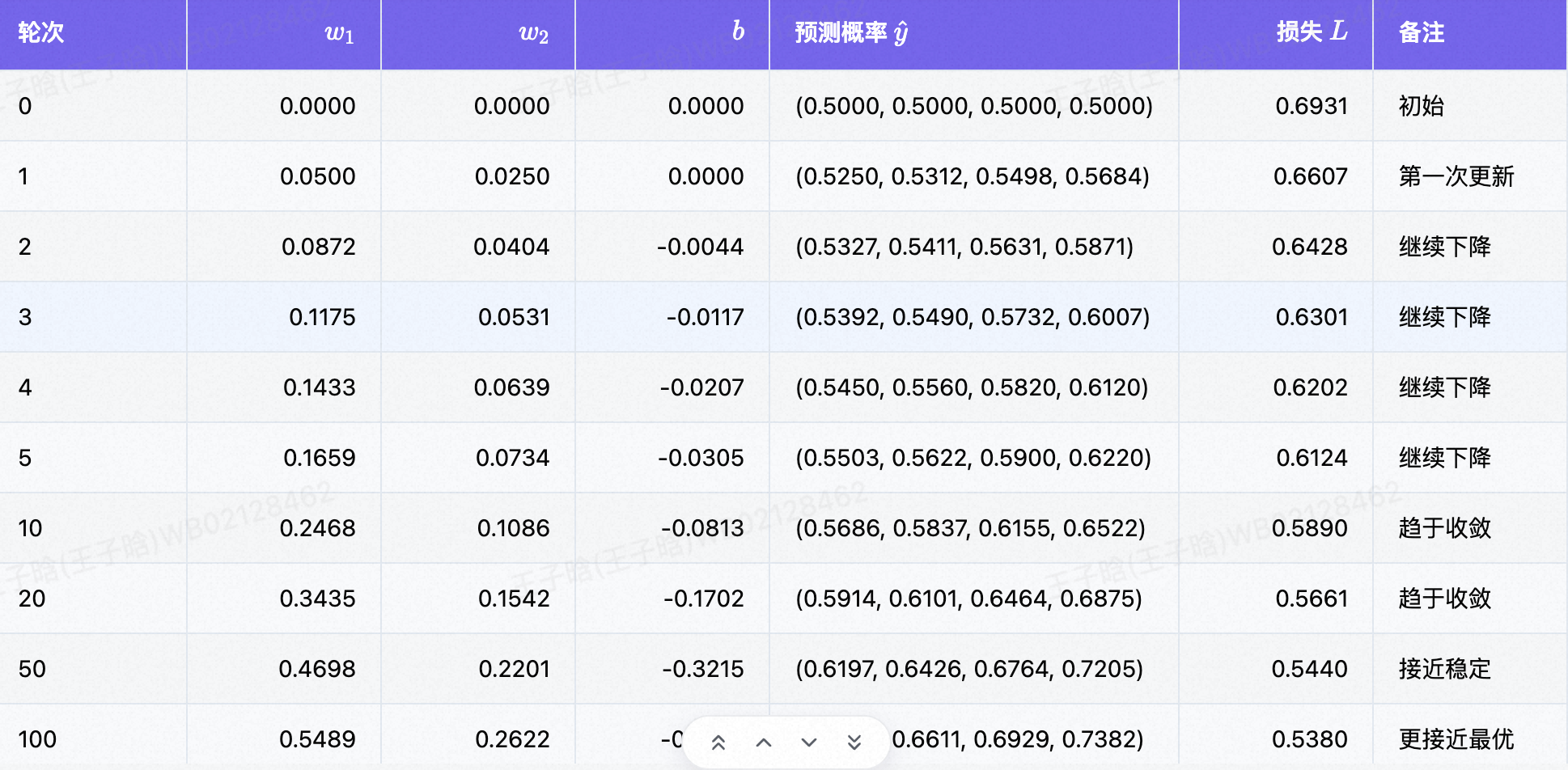
Task: Select the w₂ value 0.1086
Action: pyautogui.click(x=514, y=528)
